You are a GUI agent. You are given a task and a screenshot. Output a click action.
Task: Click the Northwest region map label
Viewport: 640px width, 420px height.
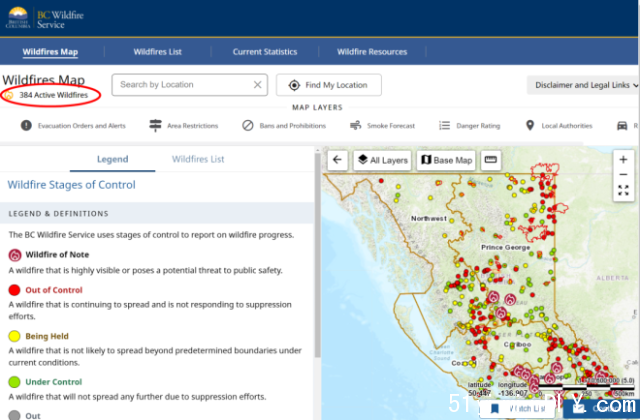tap(429, 219)
